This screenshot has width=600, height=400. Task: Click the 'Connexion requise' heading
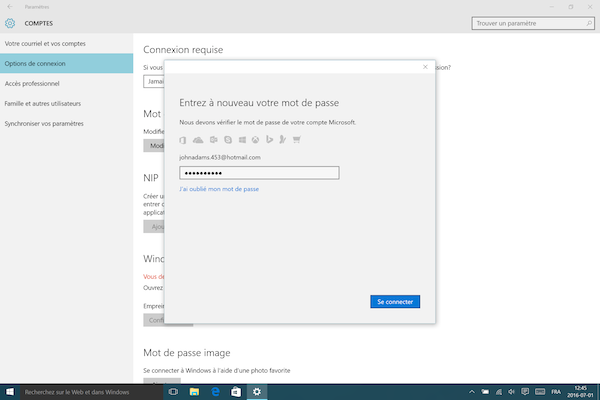[x=183, y=50]
